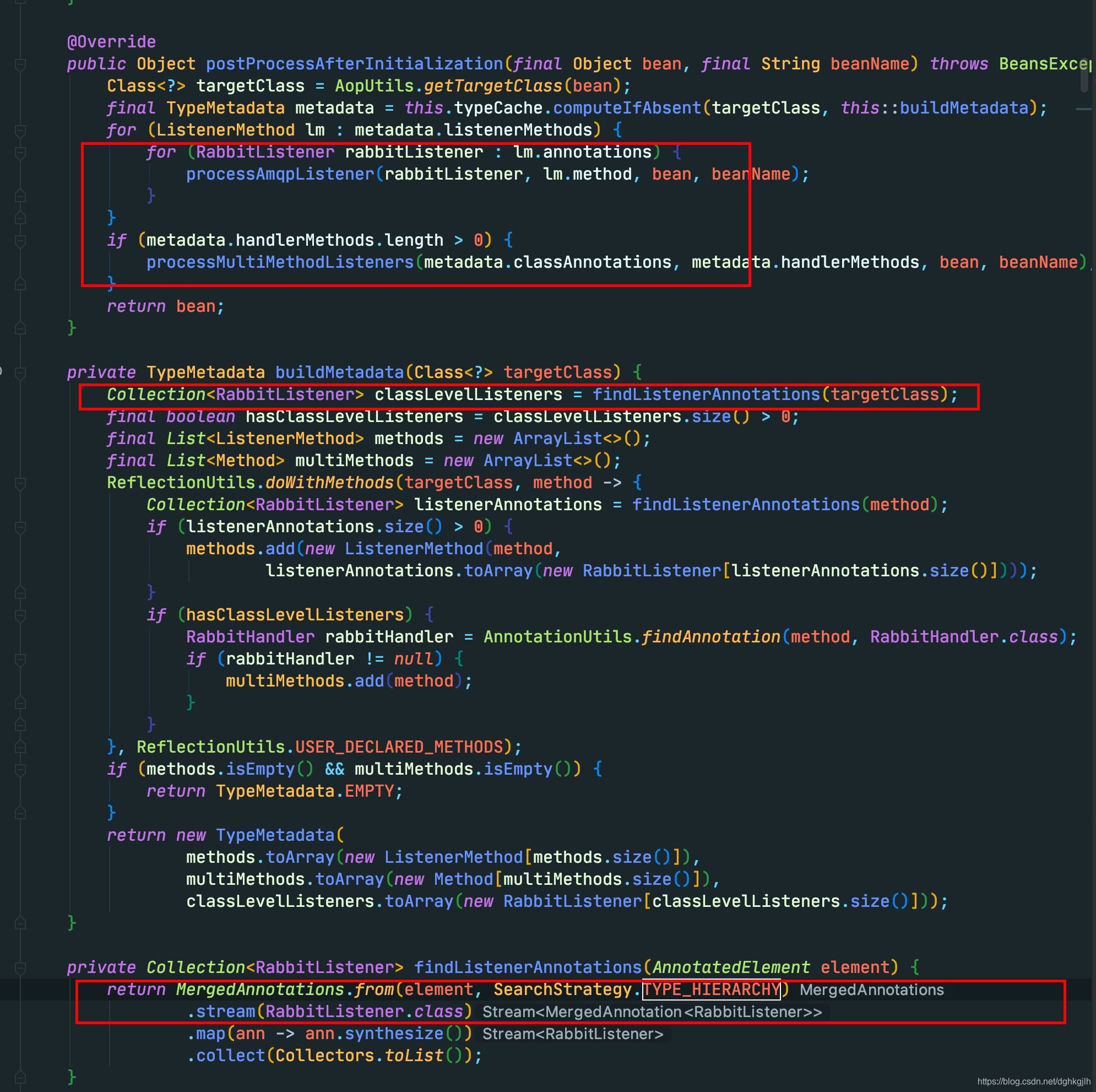
Task: Click the TypeMetadata.EMPTY constant
Action: (x=309, y=791)
